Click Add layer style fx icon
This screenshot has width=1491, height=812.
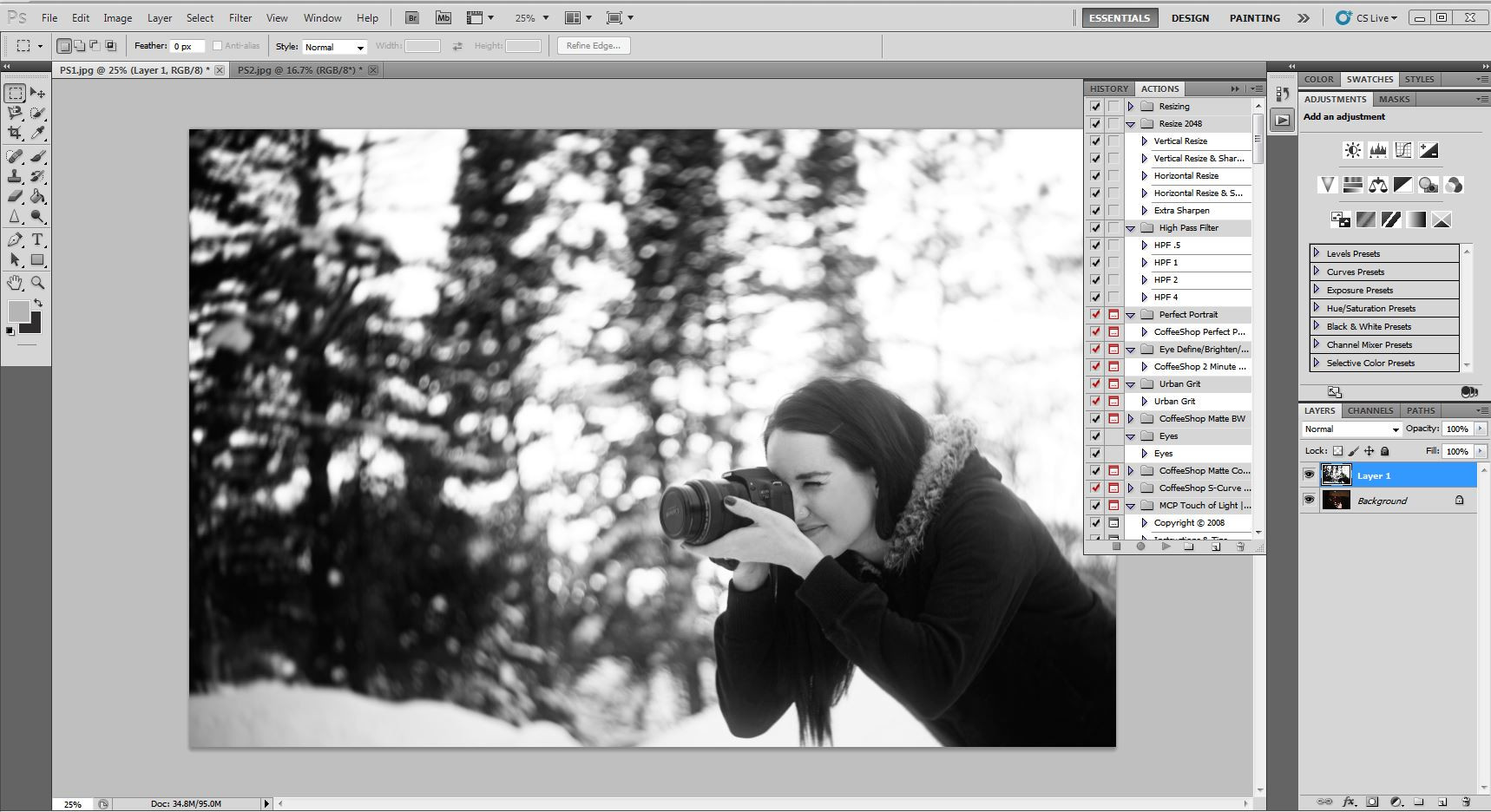click(x=1349, y=802)
